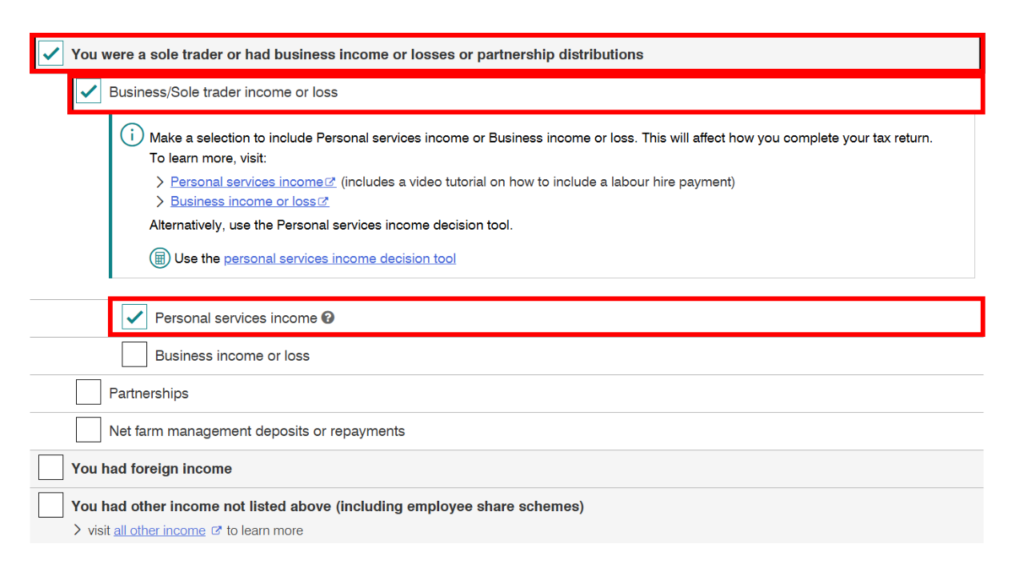Screen dimensions: 1024x576
Task: Click help icon beside Personal services income
Action: click(328, 317)
